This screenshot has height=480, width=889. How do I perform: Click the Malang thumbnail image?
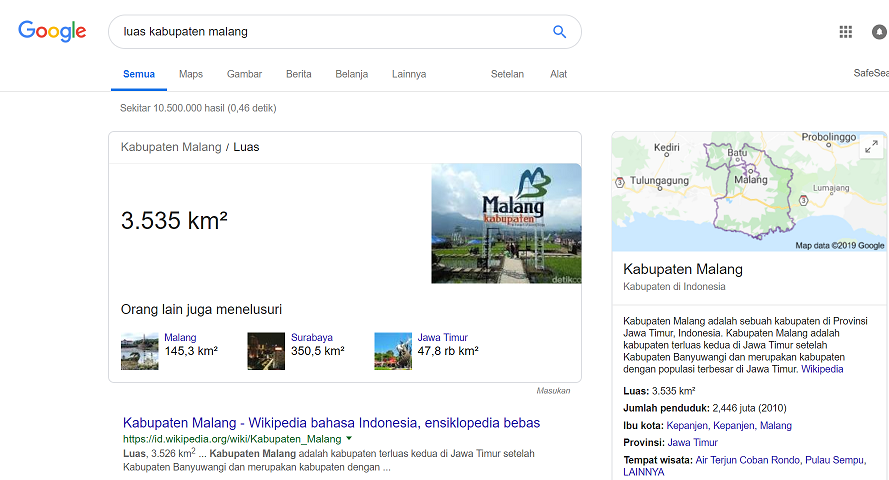click(139, 351)
